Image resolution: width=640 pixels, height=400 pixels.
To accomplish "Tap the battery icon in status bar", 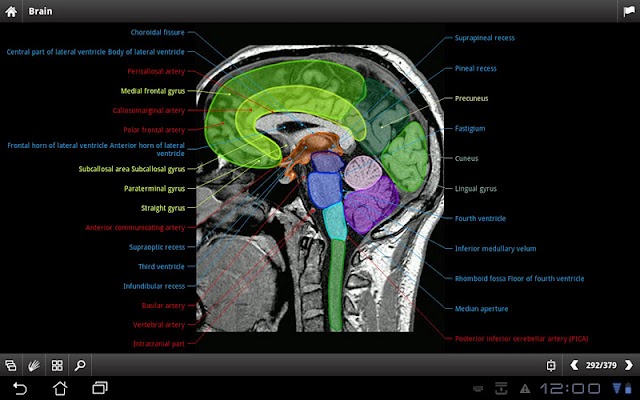I will point(629,388).
